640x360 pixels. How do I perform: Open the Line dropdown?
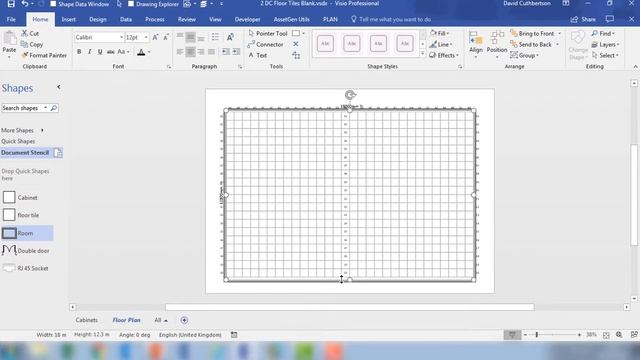440,44
